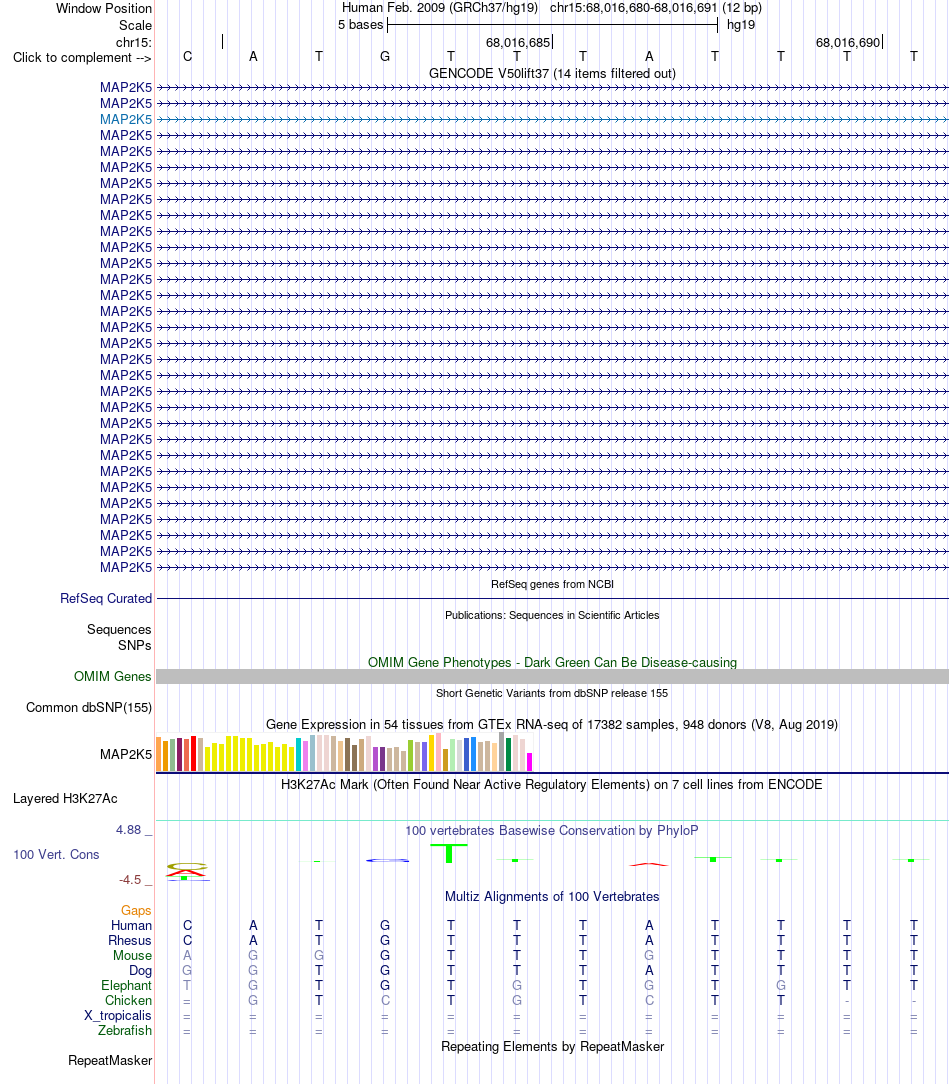Click 'Multiz Alignments of 100 Vertebrates' title
Viewport: 950px width, 1084px height.
point(552,897)
